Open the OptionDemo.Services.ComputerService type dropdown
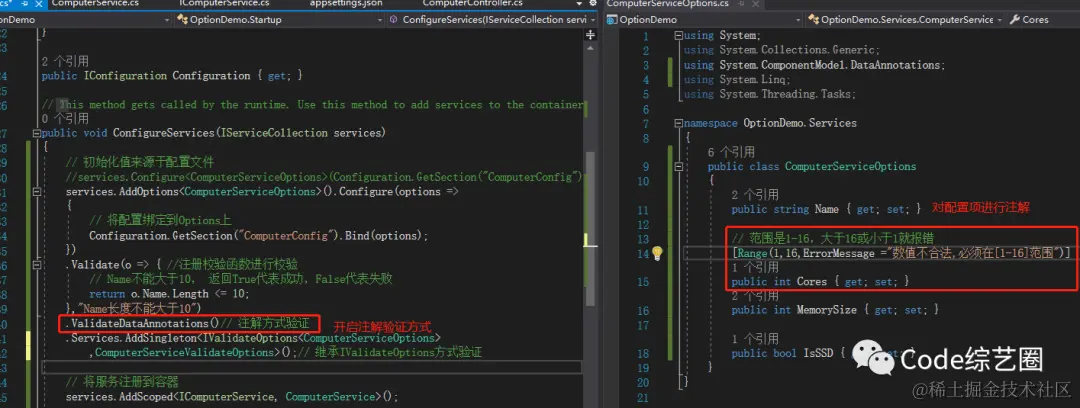 [904, 19]
